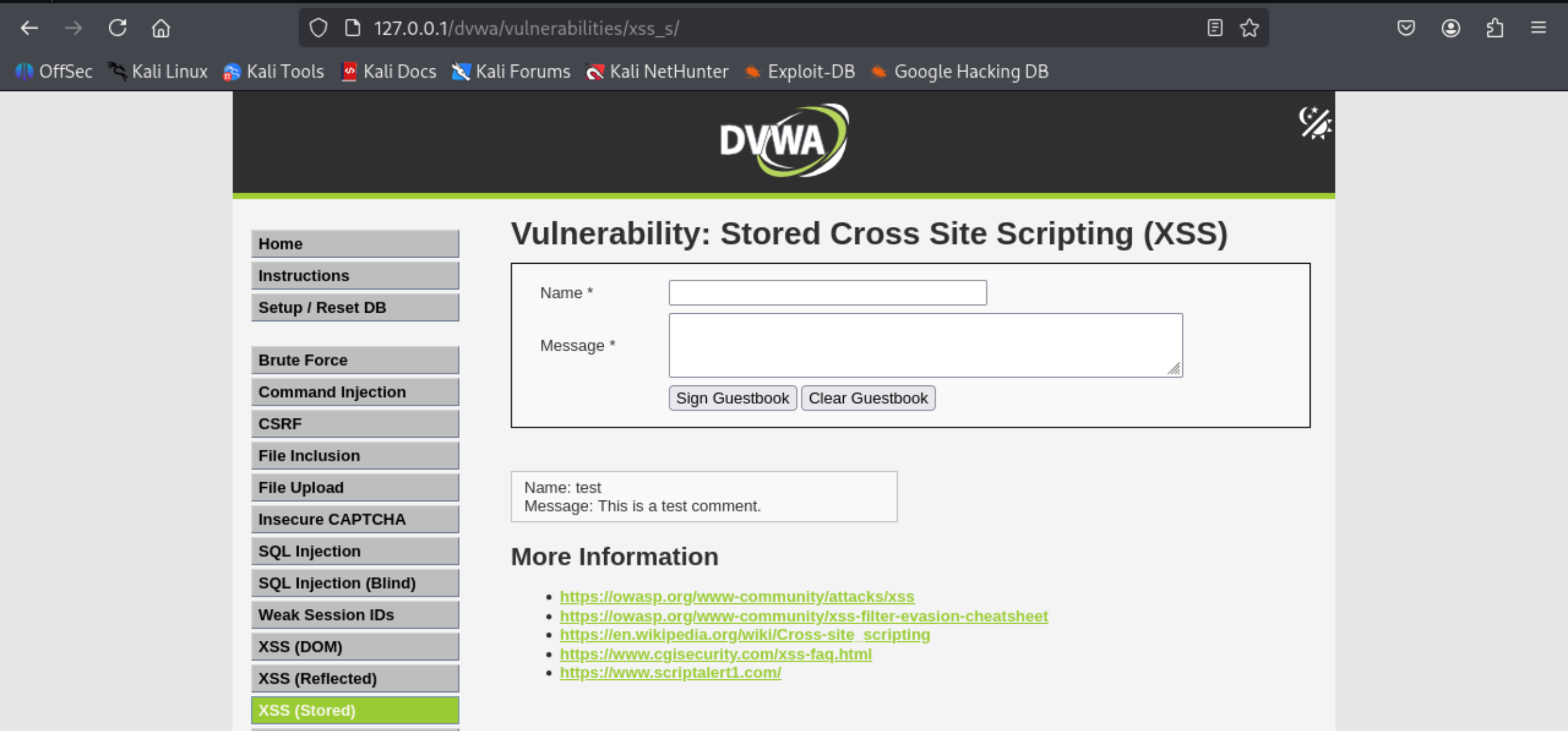Click into the Message text area
Screen dimensions: 1568x731
click(925, 345)
